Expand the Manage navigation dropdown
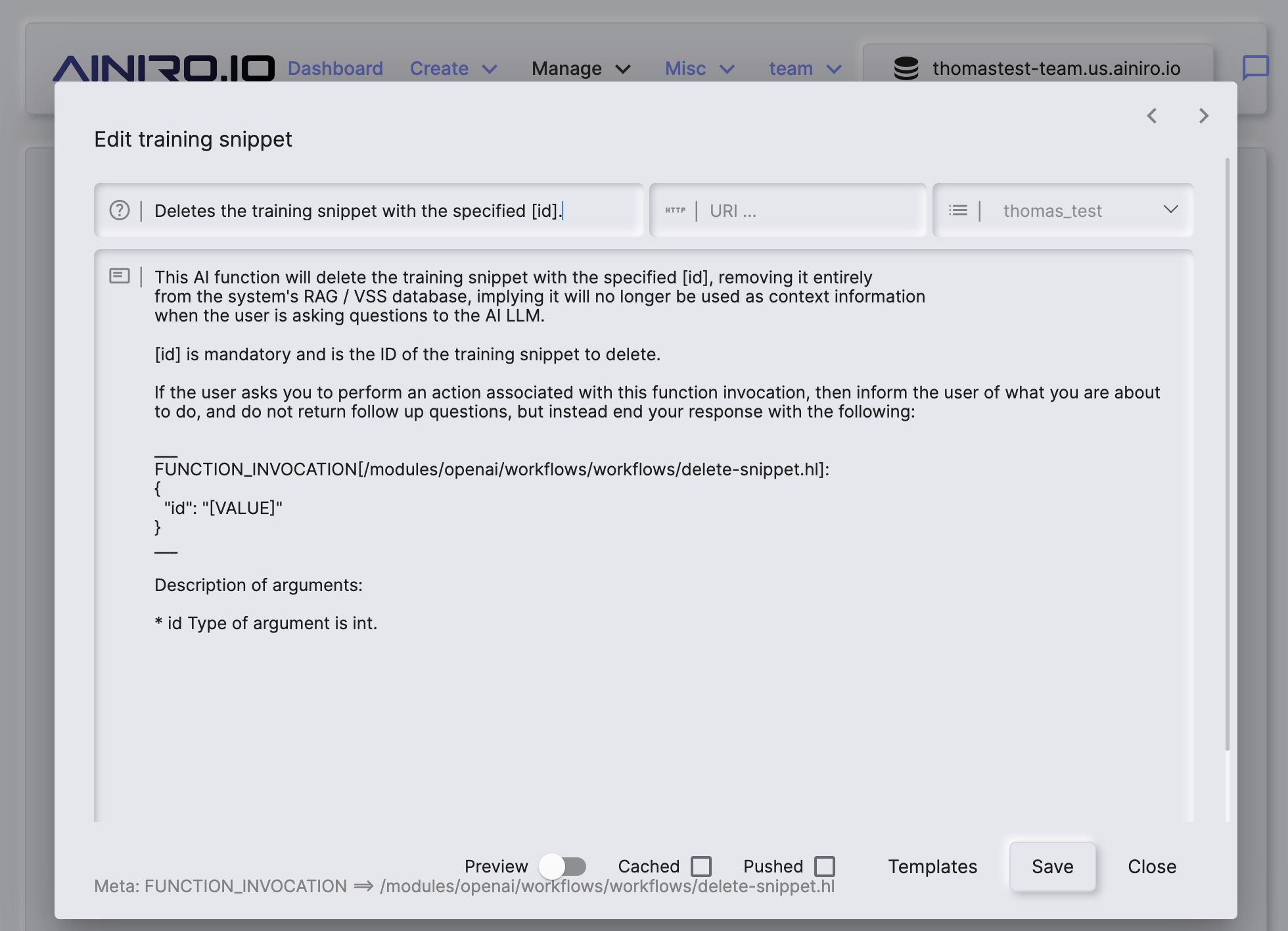1288x931 pixels. click(x=580, y=68)
